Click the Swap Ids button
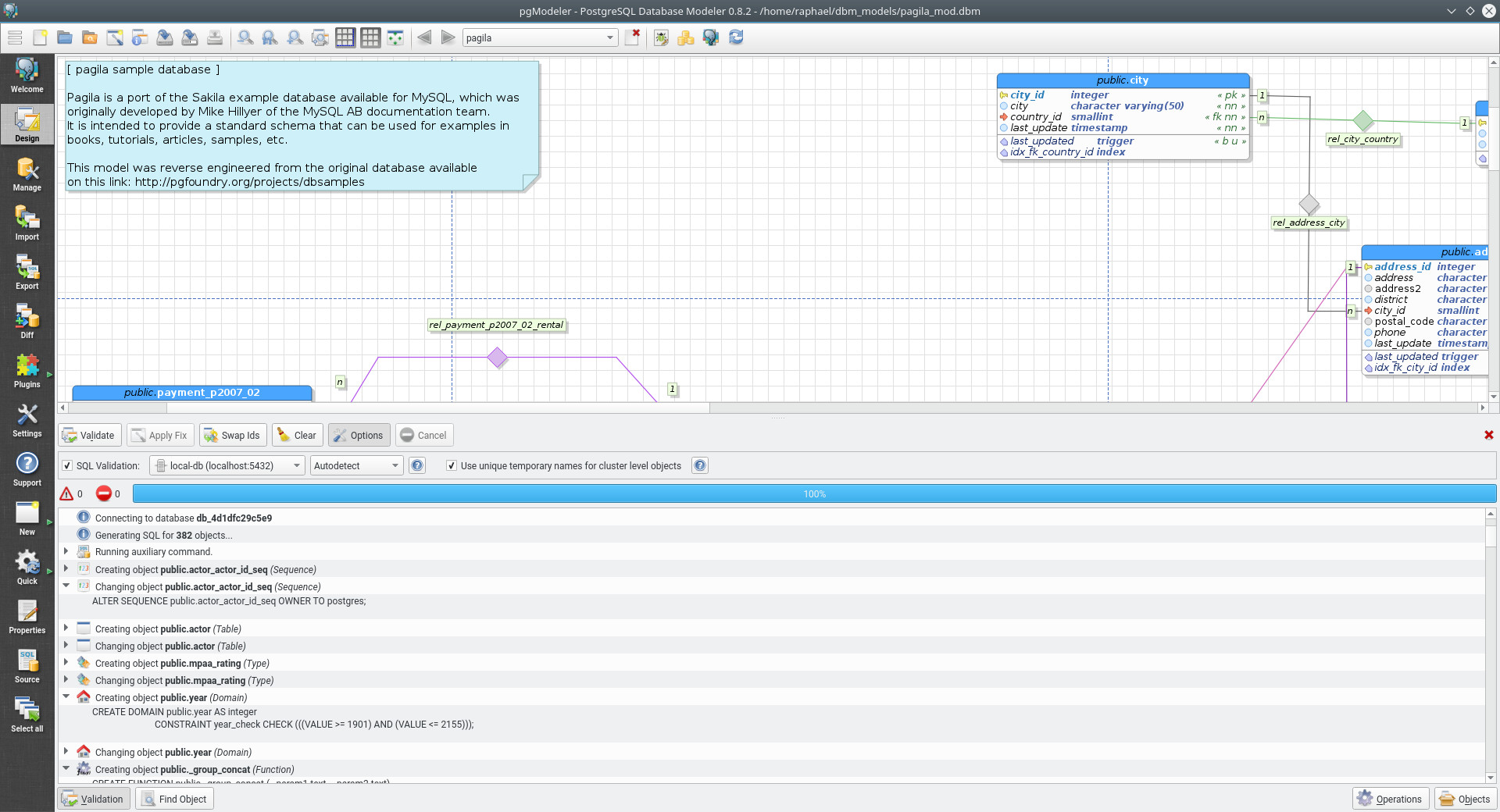Image resolution: width=1500 pixels, height=812 pixels. [233, 435]
